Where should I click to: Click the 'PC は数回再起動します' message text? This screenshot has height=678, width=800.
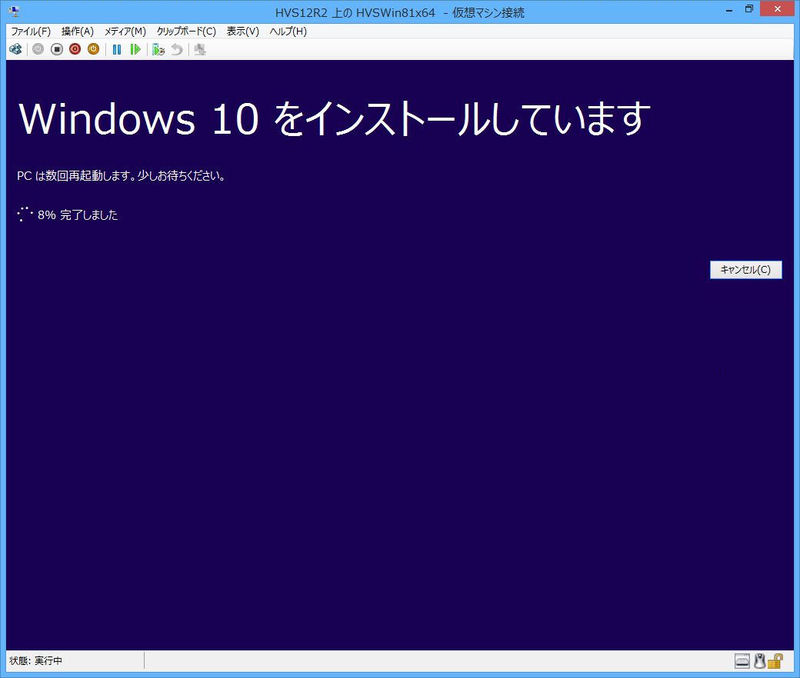click(x=121, y=176)
